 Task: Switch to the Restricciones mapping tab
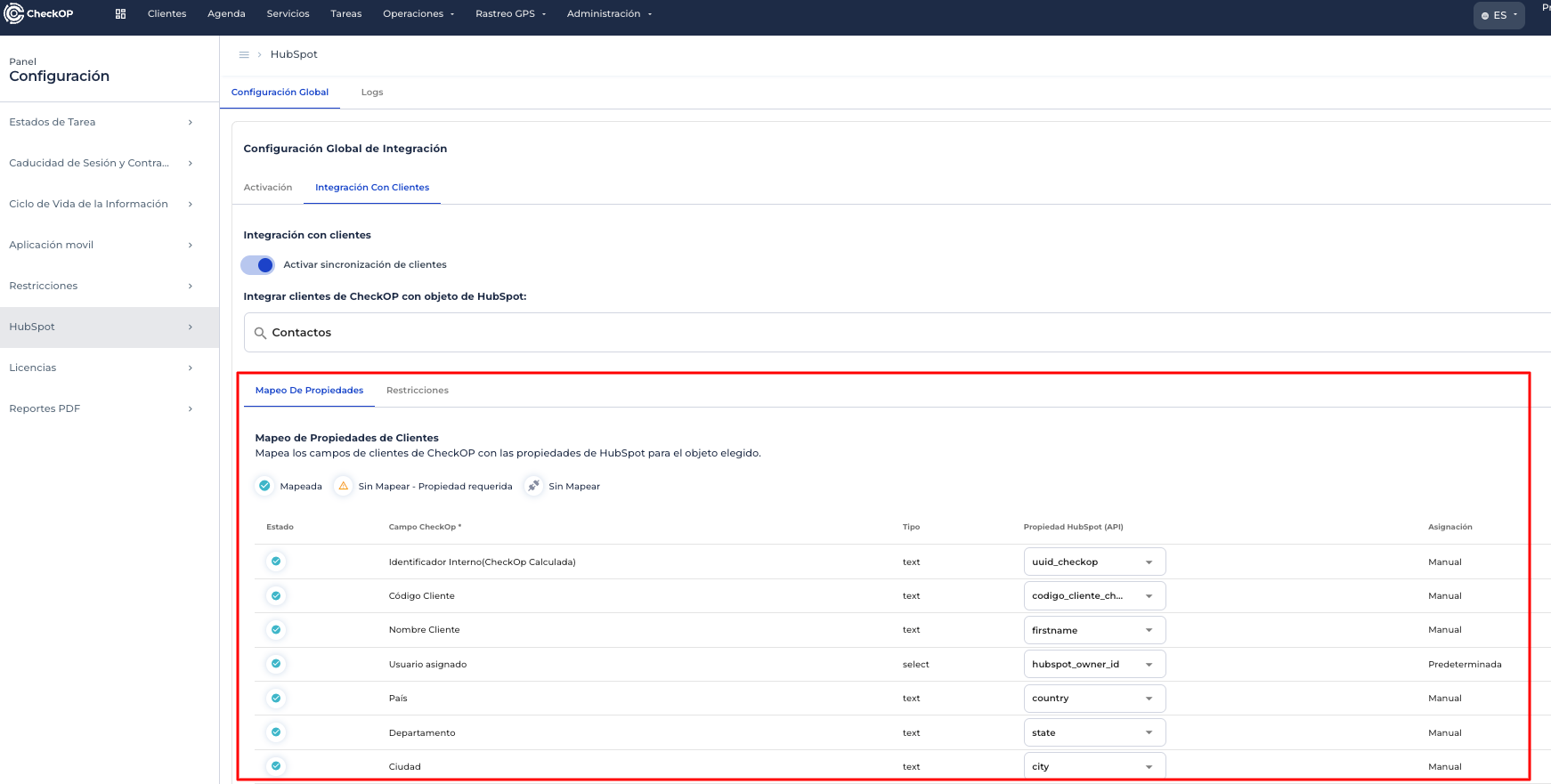click(417, 391)
